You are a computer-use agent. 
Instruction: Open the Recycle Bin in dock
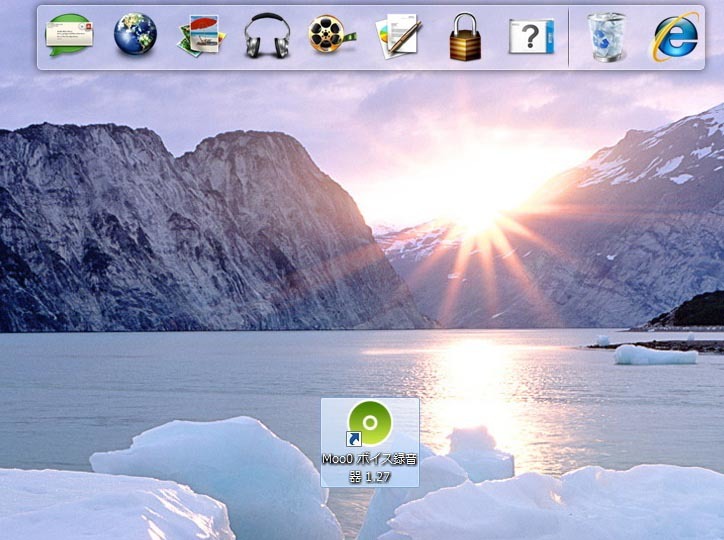coord(607,37)
